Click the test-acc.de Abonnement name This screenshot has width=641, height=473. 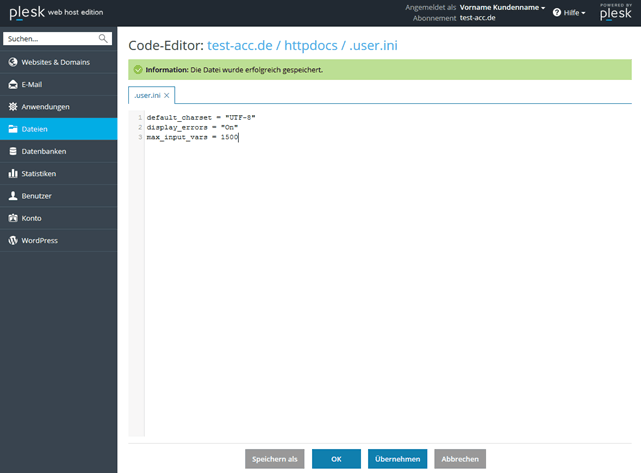[x=477, y=18]
